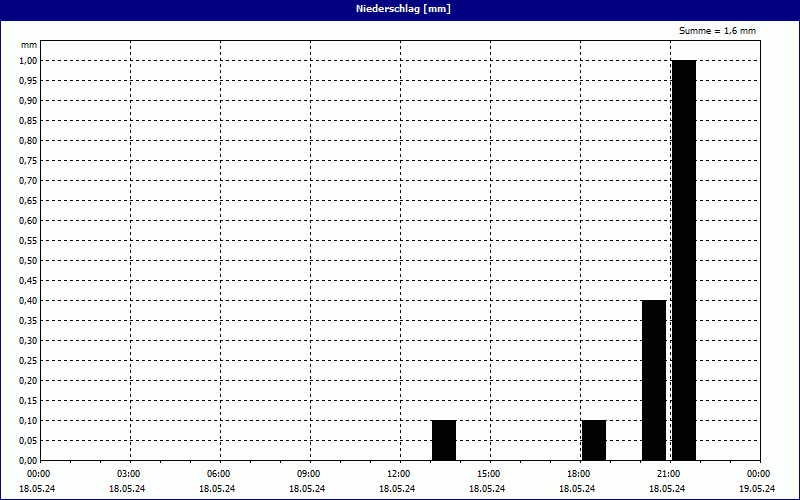Select the 0,10 y-axis value
800x500 pixels.
29,420
